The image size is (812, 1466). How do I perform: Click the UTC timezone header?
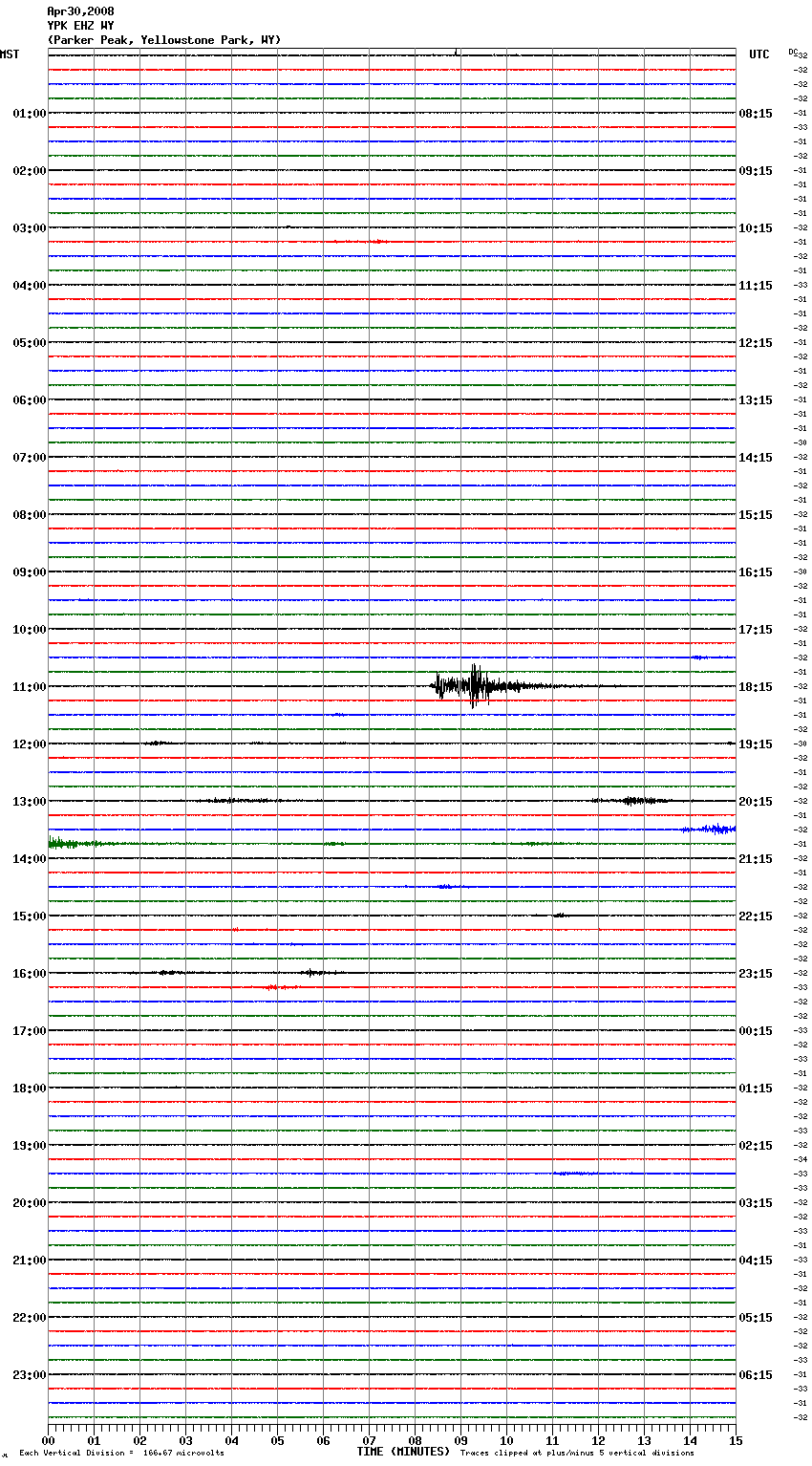[x=759, y=54]
